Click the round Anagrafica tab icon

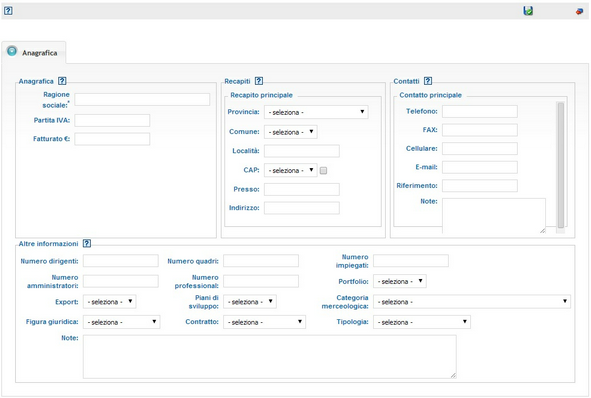point(12,51)
